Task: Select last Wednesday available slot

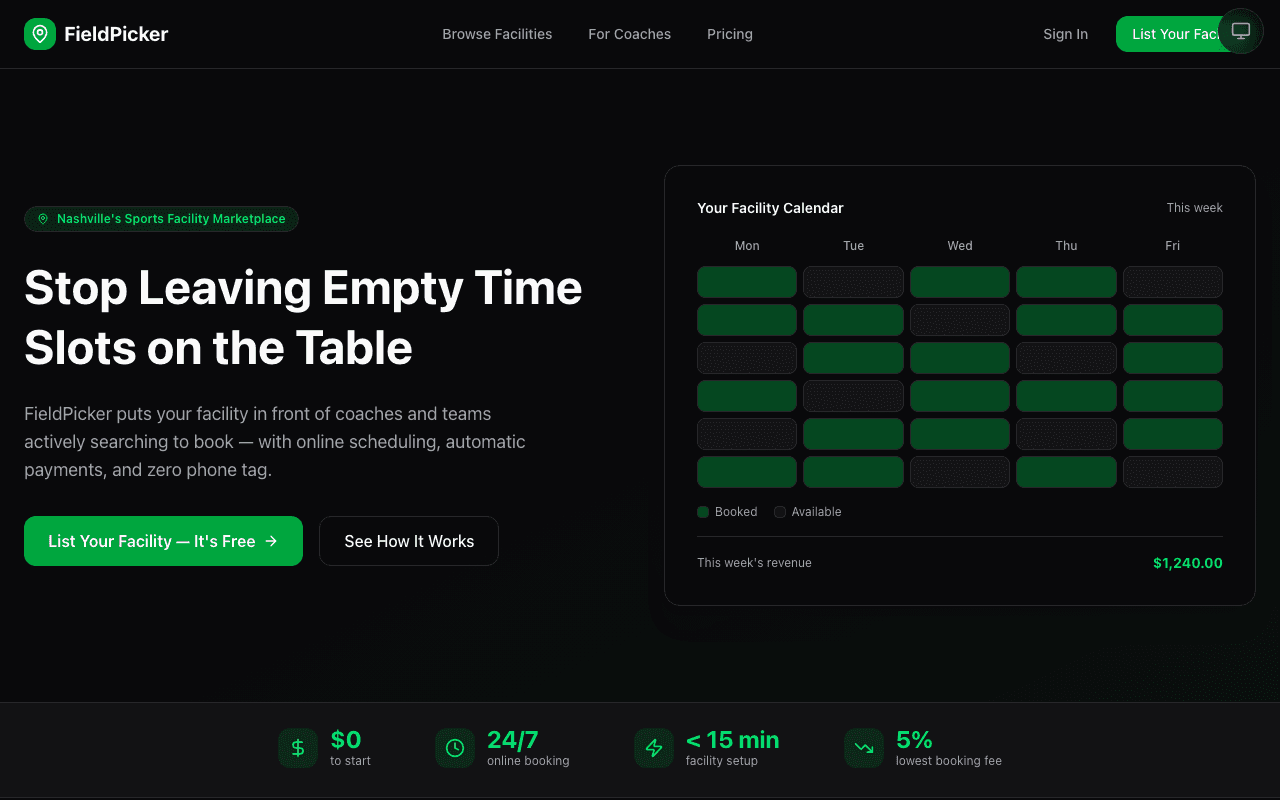Action: pos(960,472)
